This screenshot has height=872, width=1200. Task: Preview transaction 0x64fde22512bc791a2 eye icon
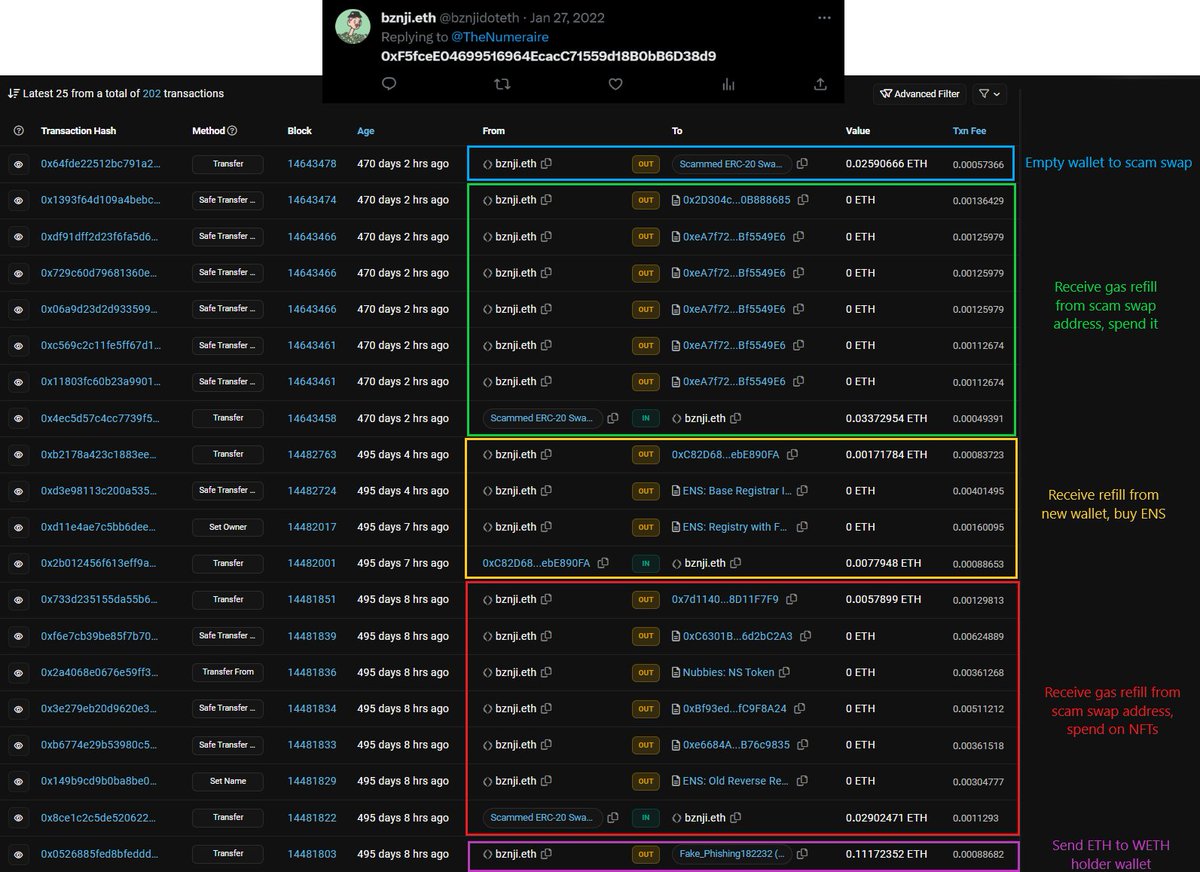pos(19,164)
